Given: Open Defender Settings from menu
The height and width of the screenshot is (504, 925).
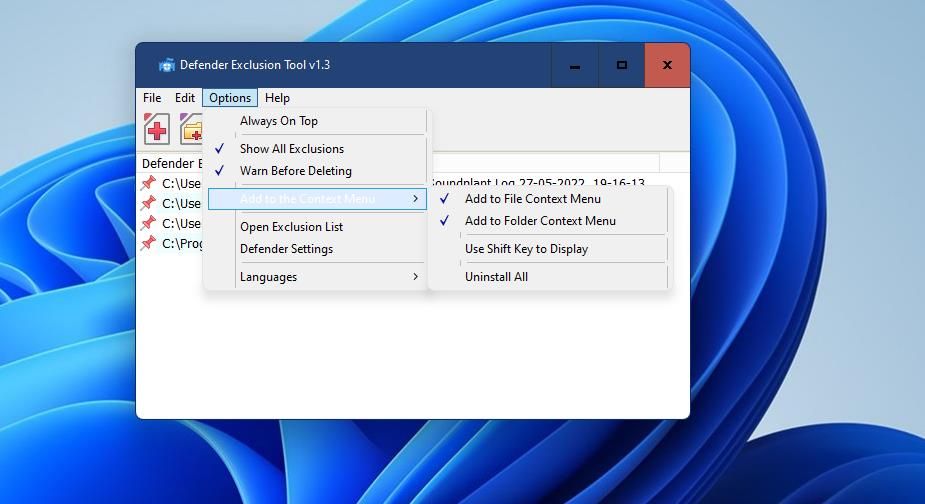Looking at the screenshot, I should pyautogui.click(x=317, y=249).
